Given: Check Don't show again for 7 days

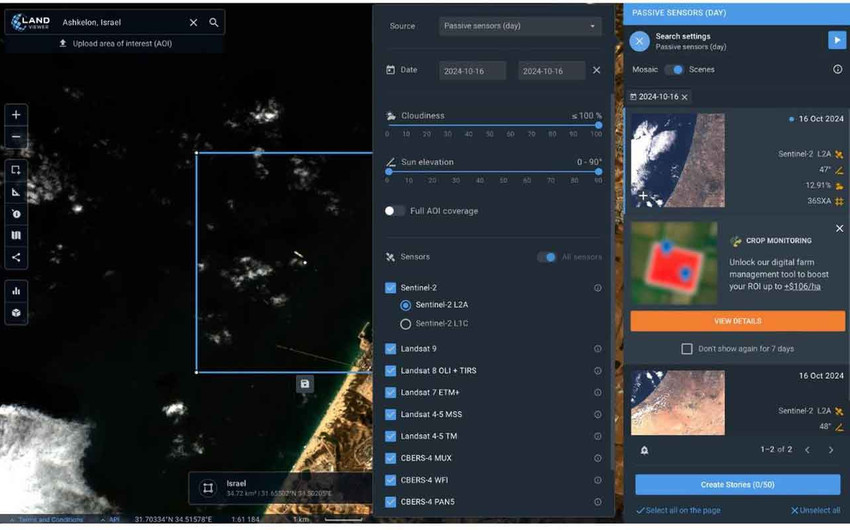Looking at the screenshot, I should pyautogui.click(x=687, y=349).
